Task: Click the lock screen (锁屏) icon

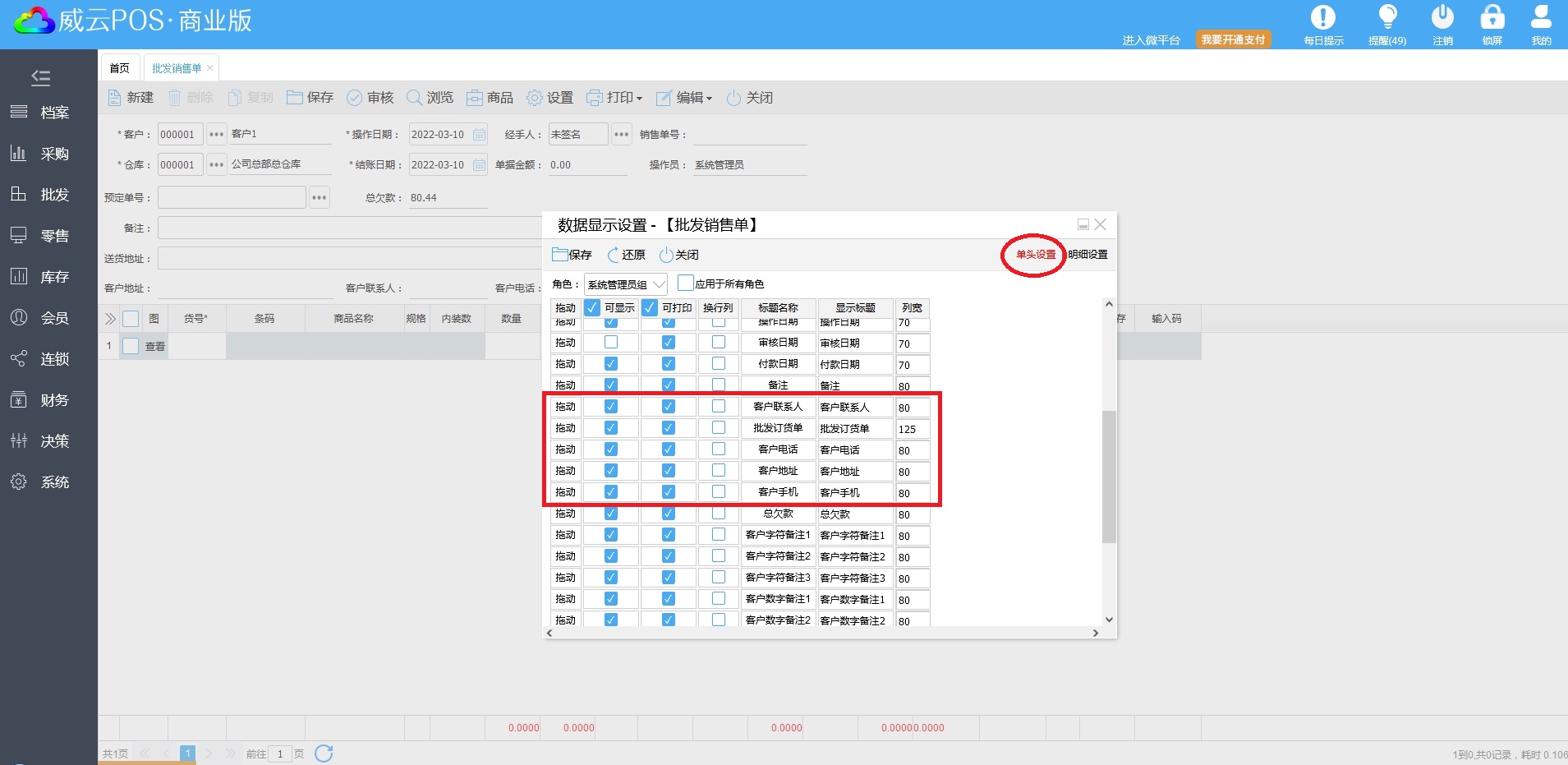Action: point(1492,18)
